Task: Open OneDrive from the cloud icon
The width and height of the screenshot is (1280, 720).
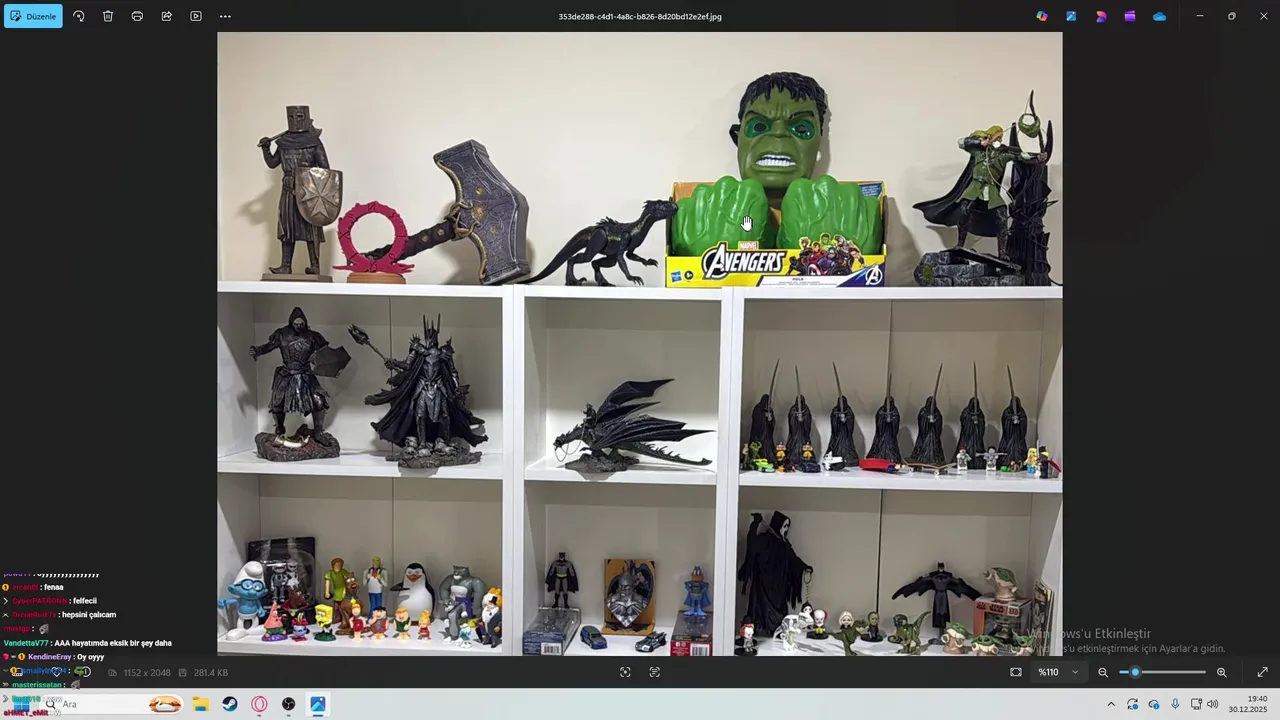Action: click(1159, 16)
